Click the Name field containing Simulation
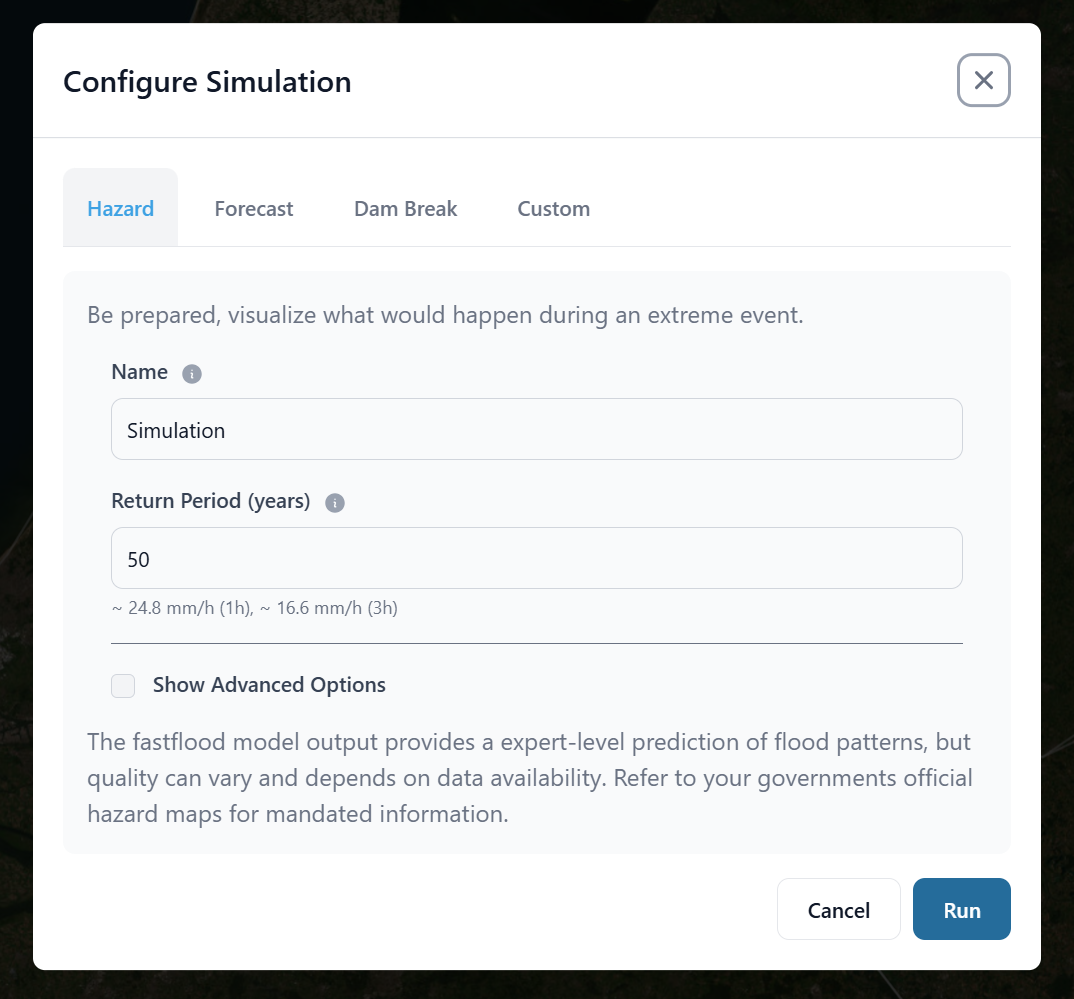Image resolution: width=1074 pixels, height=999 pixels. [536, 430]
